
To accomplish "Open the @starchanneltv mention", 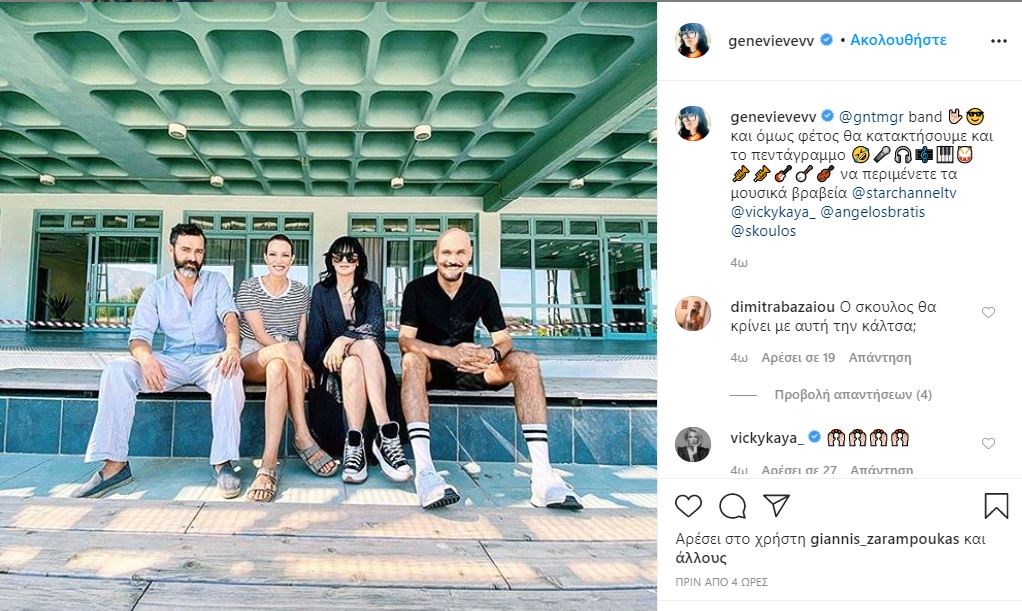I will tap(904, 193).
